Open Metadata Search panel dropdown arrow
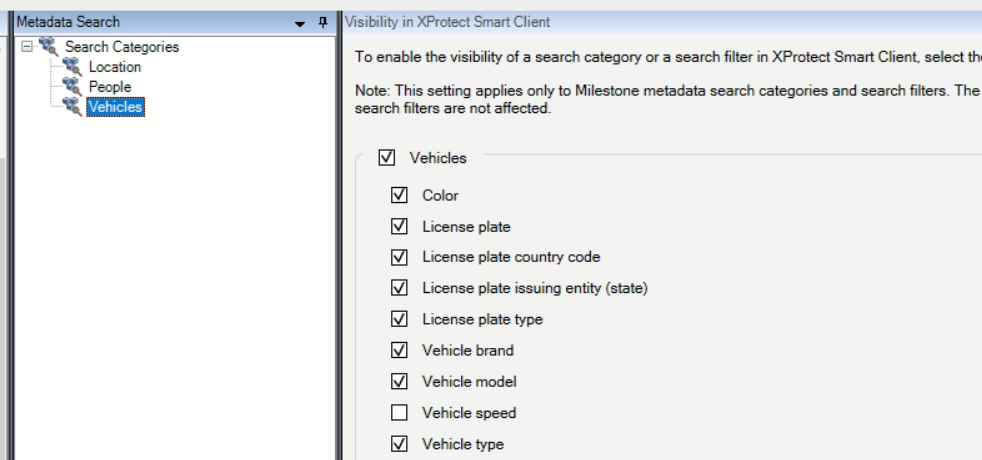Screen dimensions: 982x460 (x=300, y=22)
